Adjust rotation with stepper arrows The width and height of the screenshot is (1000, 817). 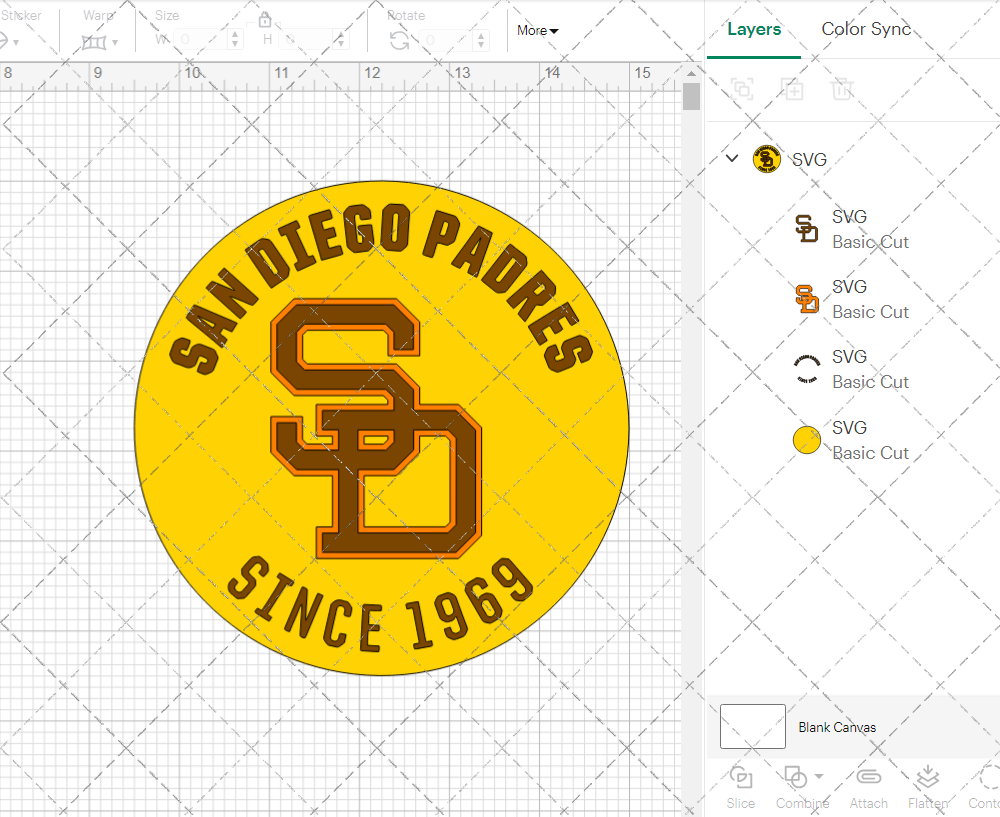click(x=481, y=40)
